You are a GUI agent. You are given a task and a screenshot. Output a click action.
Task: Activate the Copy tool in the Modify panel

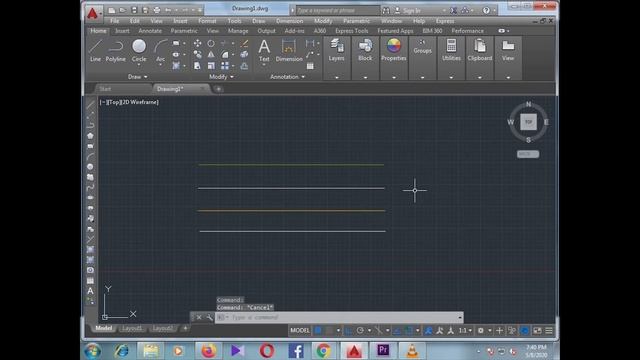click(198, 54)
